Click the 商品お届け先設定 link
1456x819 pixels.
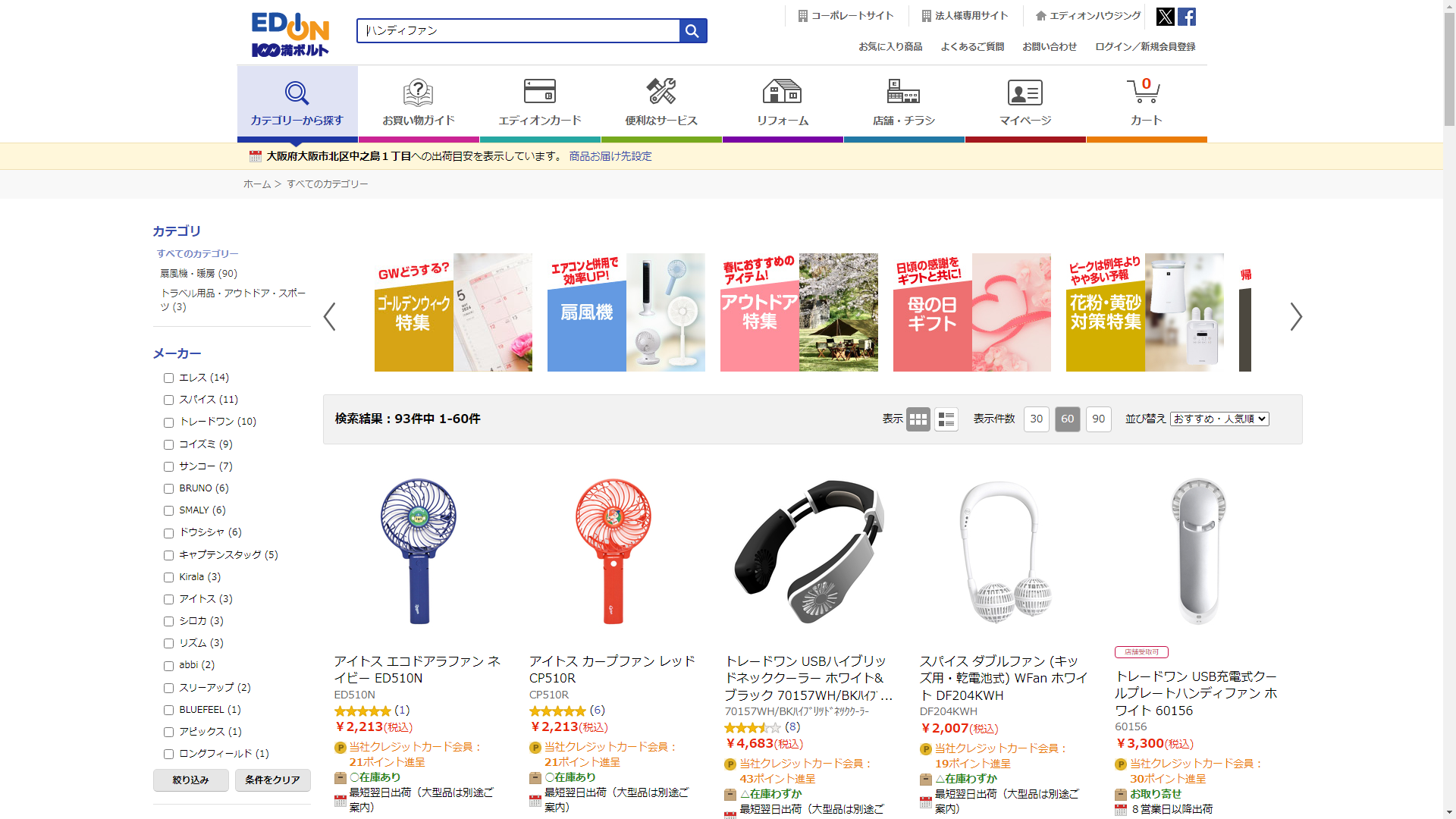(610, 156)
